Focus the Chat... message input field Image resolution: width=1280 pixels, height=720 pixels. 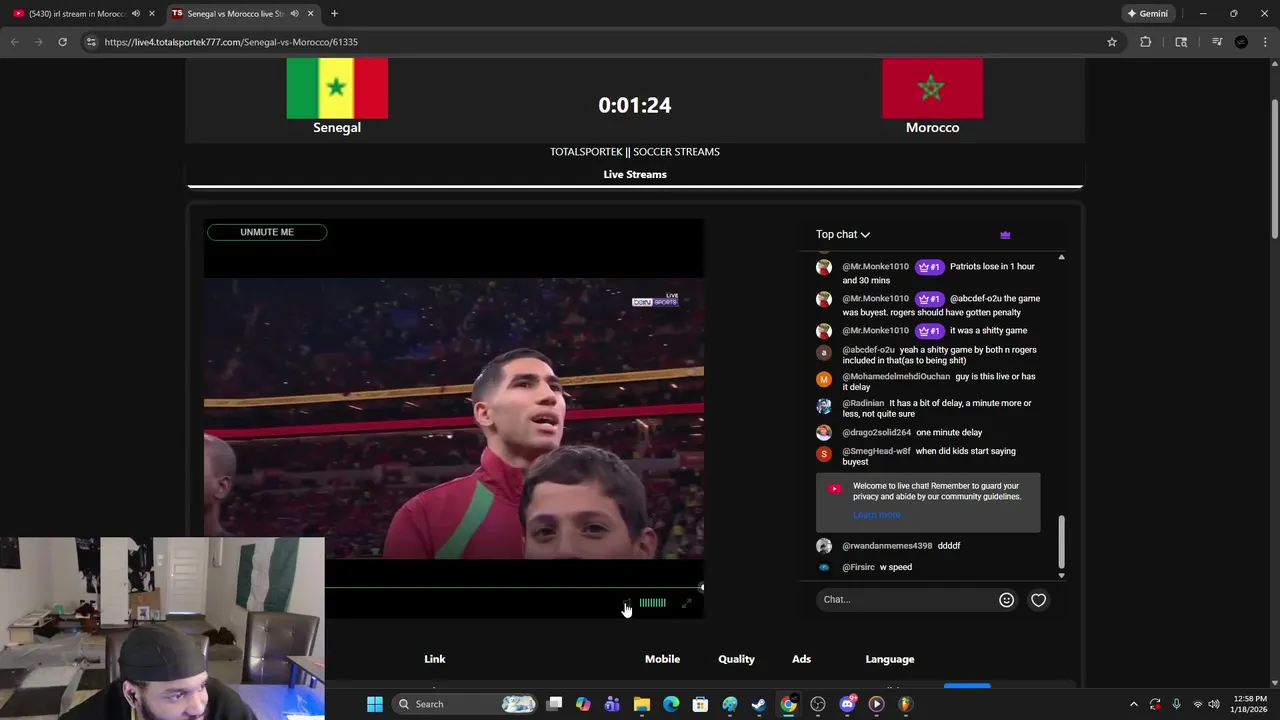pyautogui.click(x=906, y=600)
